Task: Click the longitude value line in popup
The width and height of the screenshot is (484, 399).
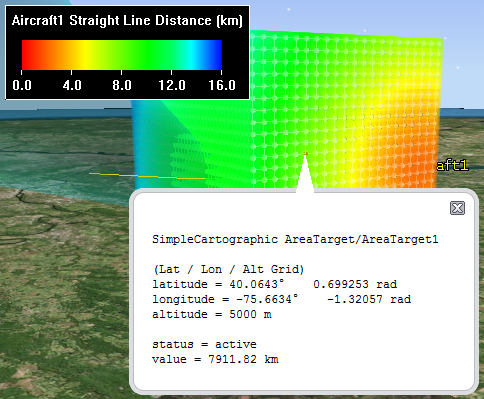Action: click(282, 299)
